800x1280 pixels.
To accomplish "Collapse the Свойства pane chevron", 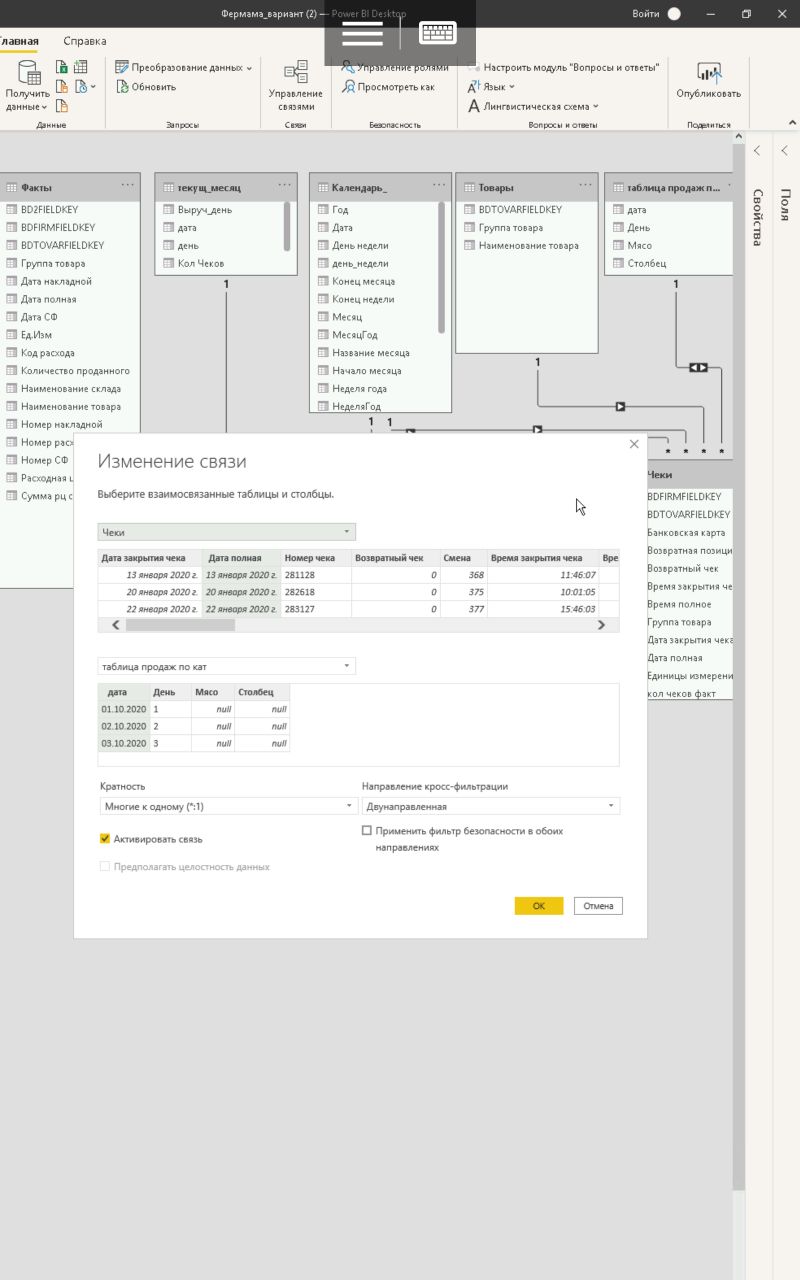I will [757, 151].
